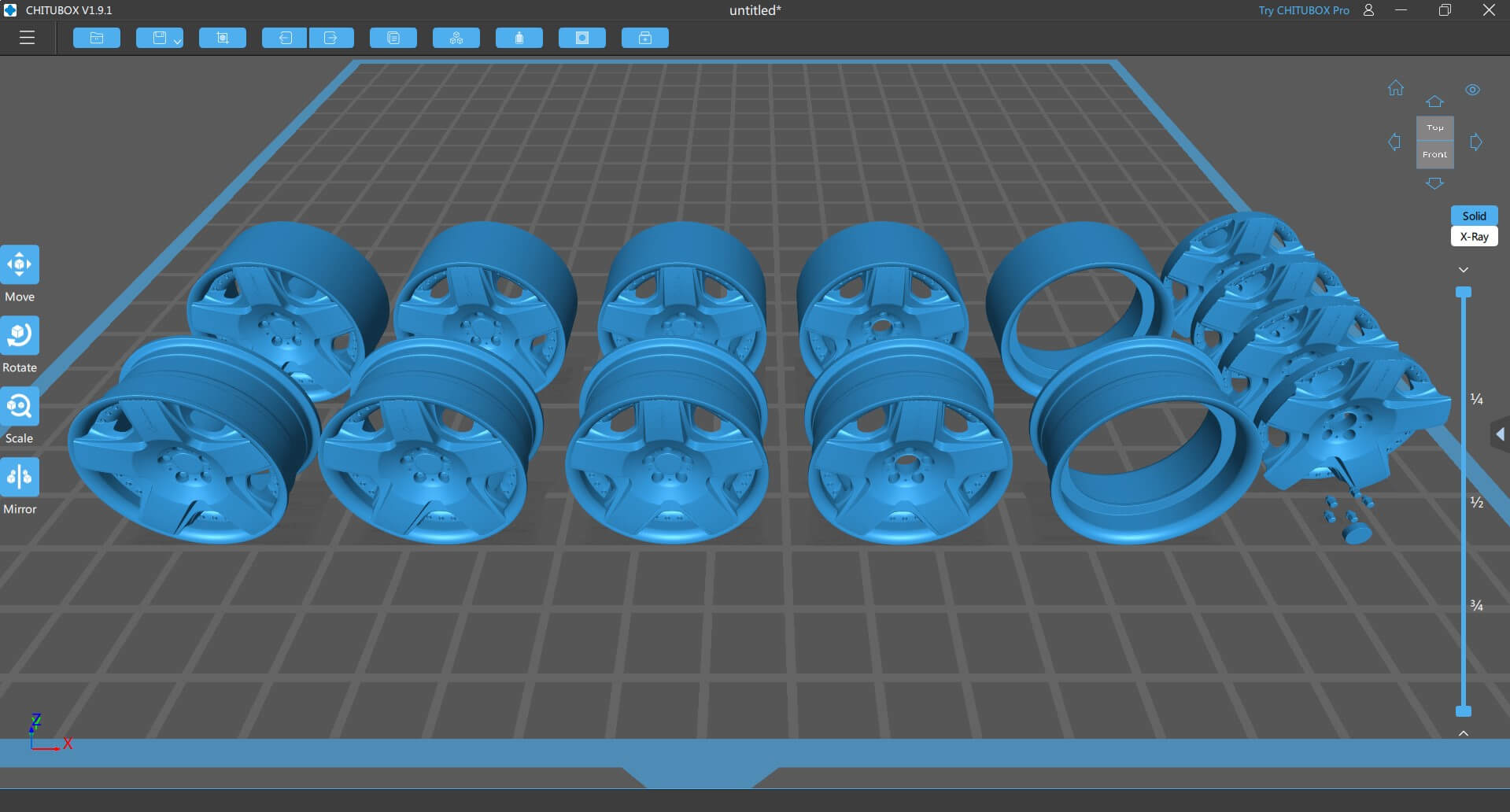Click the screenshot capture toolbar icon
Screen dimensions: 1510x812
pos(222,38)
